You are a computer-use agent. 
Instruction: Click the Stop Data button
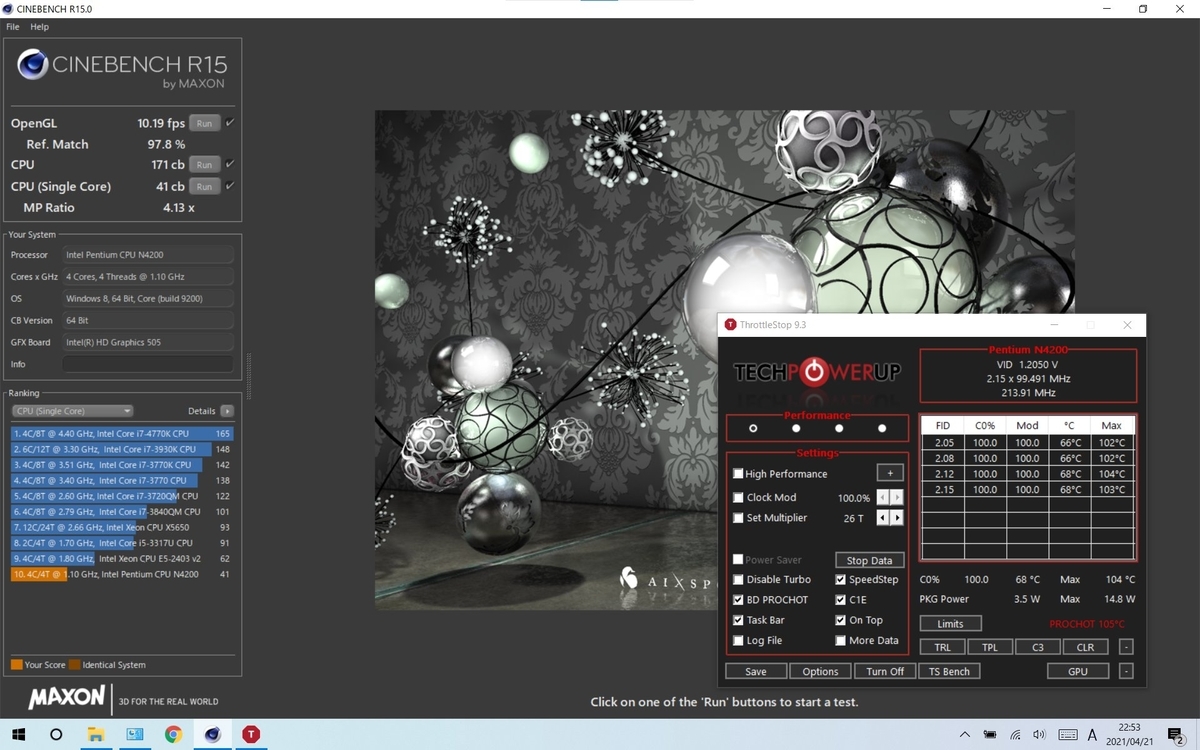(869, 561)
